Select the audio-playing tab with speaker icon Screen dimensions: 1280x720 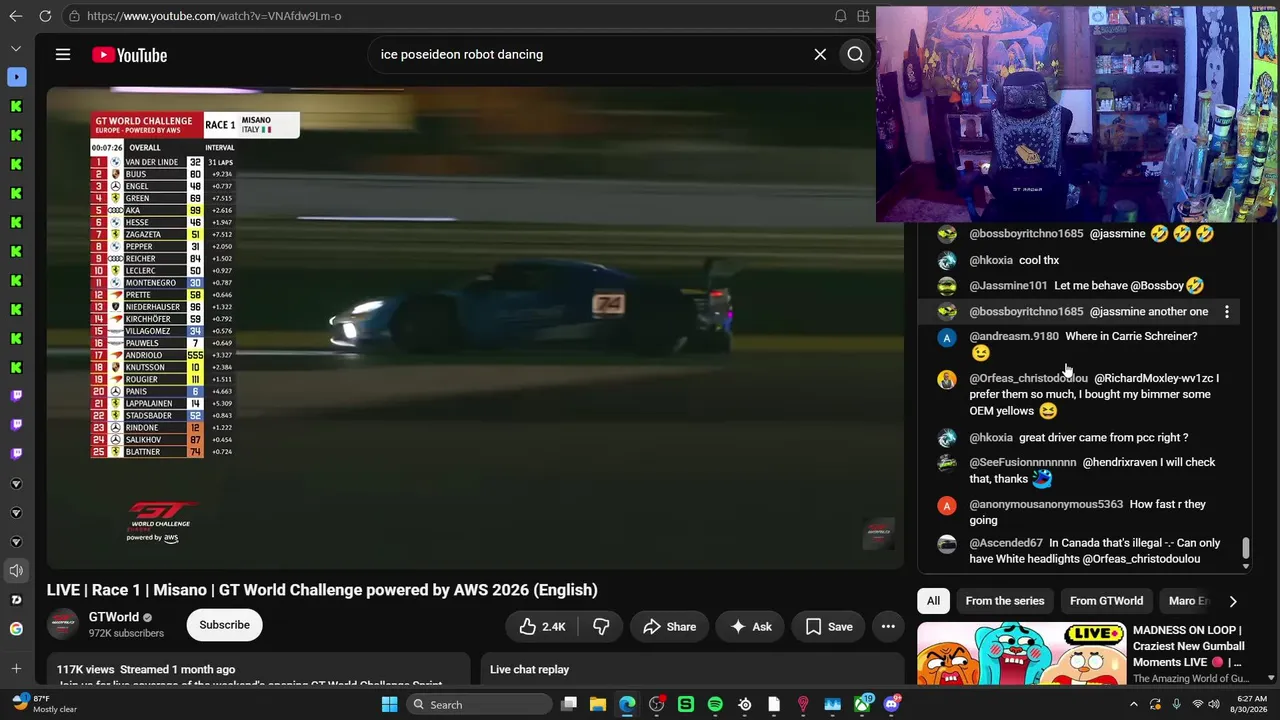(x=16, y=571)
